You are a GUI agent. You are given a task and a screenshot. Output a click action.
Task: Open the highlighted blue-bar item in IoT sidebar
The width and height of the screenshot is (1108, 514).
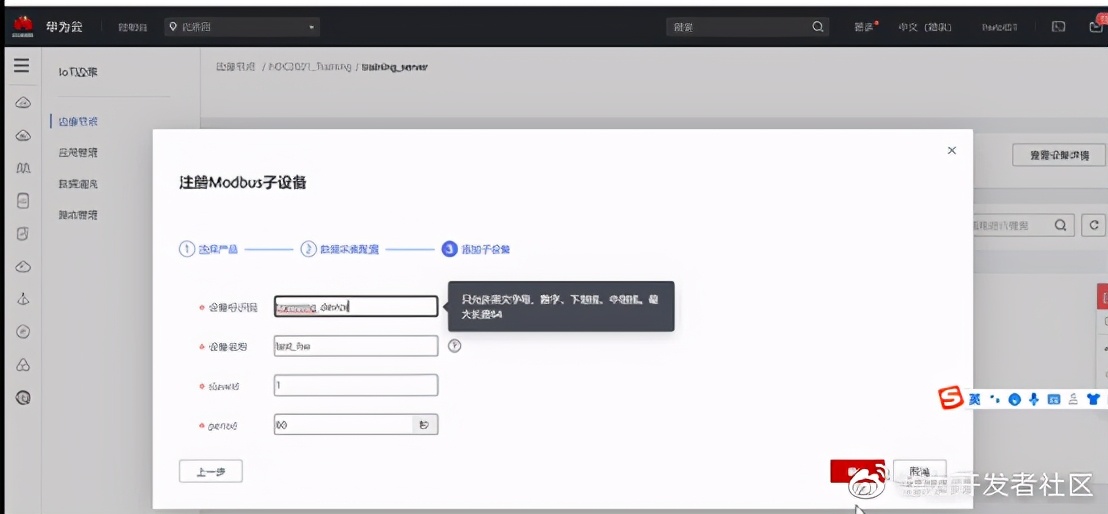tap(78, 121)
